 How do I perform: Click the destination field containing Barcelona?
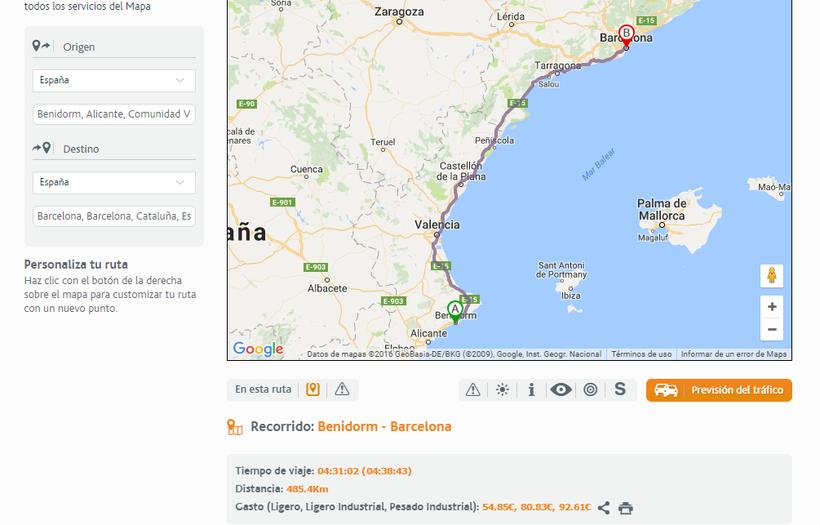click(114, 216)
